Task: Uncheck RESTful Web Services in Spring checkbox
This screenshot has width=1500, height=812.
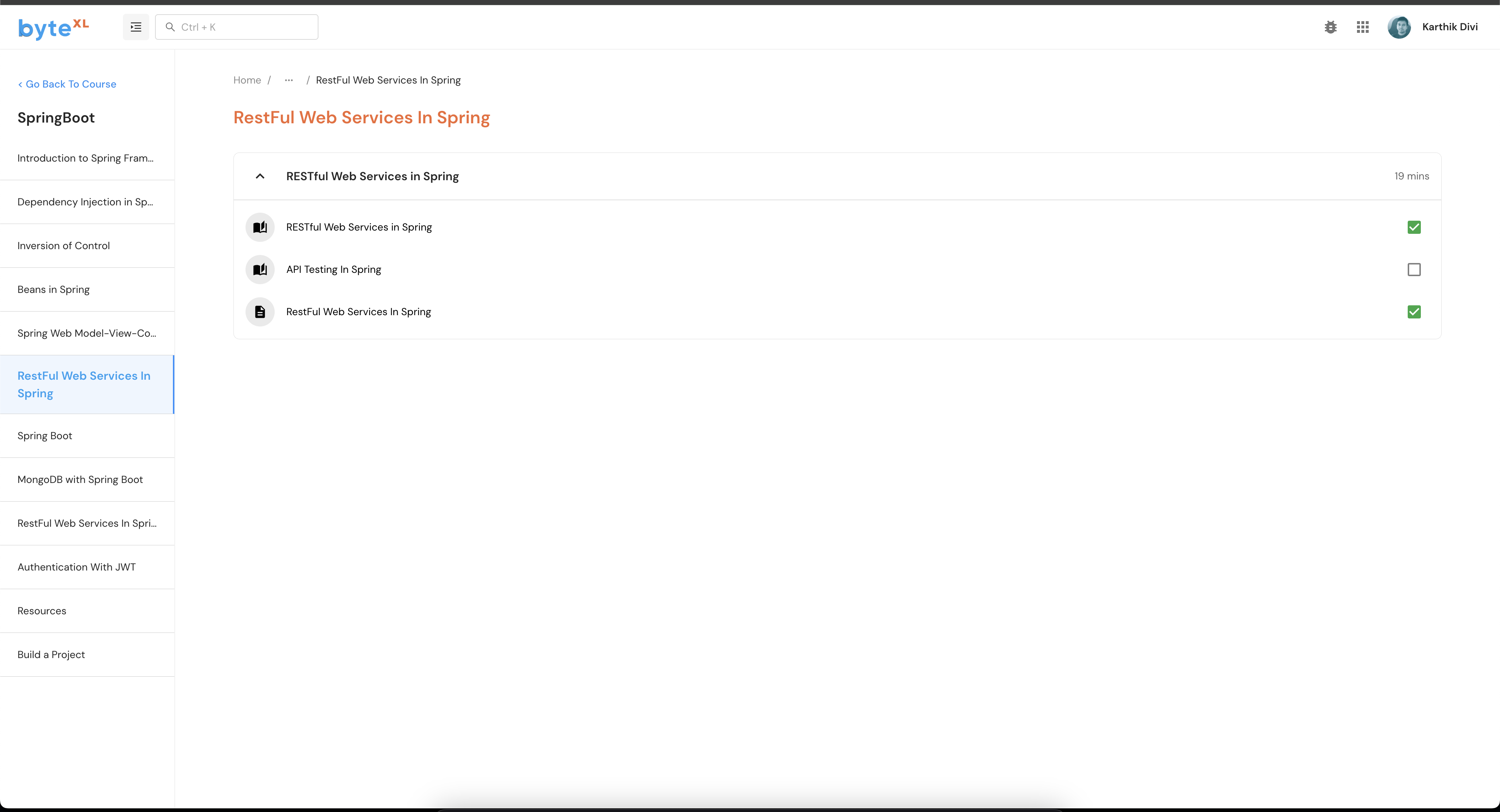Action: tap(1413, 227)
